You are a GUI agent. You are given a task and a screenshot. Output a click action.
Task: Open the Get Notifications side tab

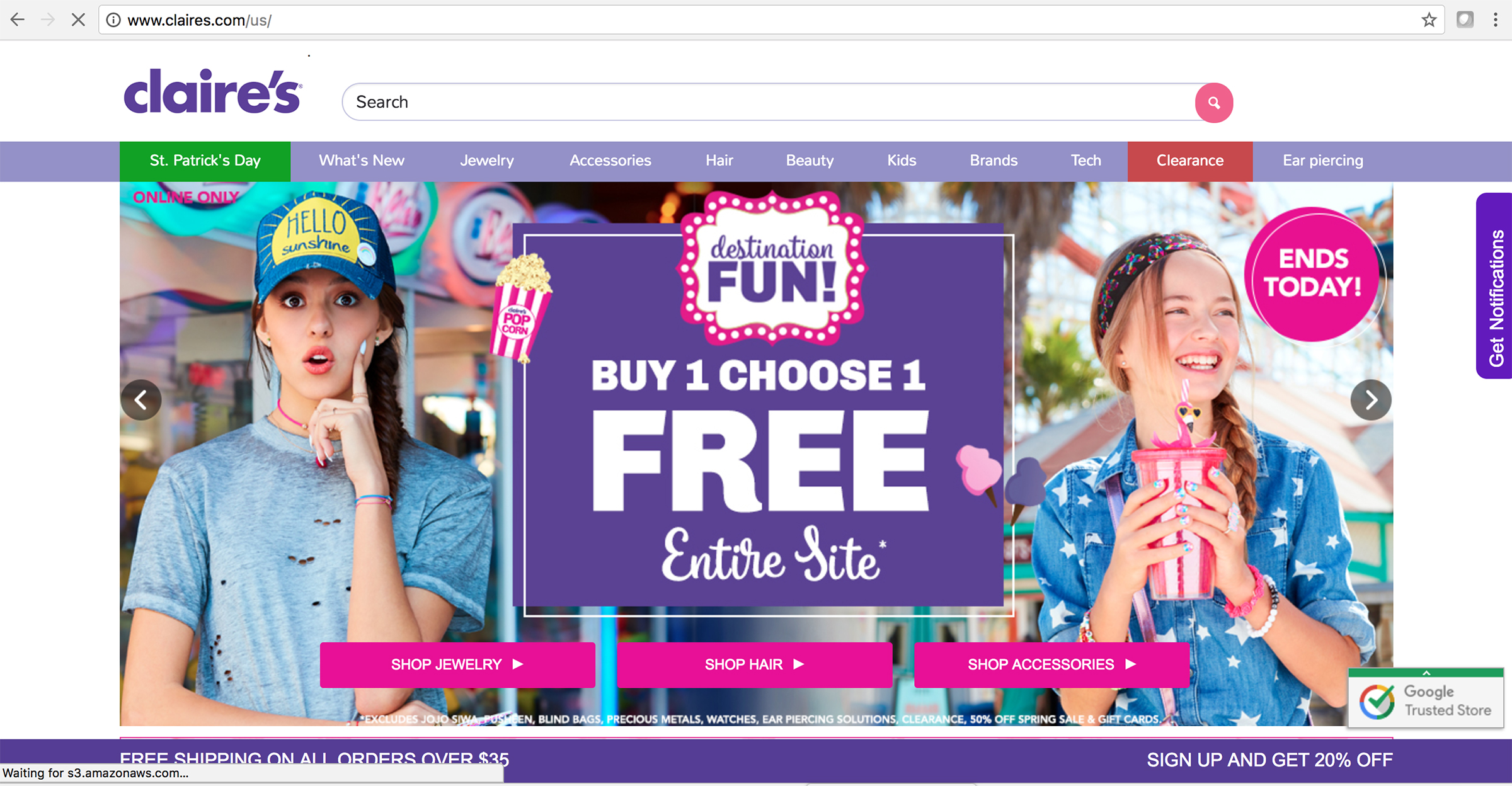click(1494, 286)
